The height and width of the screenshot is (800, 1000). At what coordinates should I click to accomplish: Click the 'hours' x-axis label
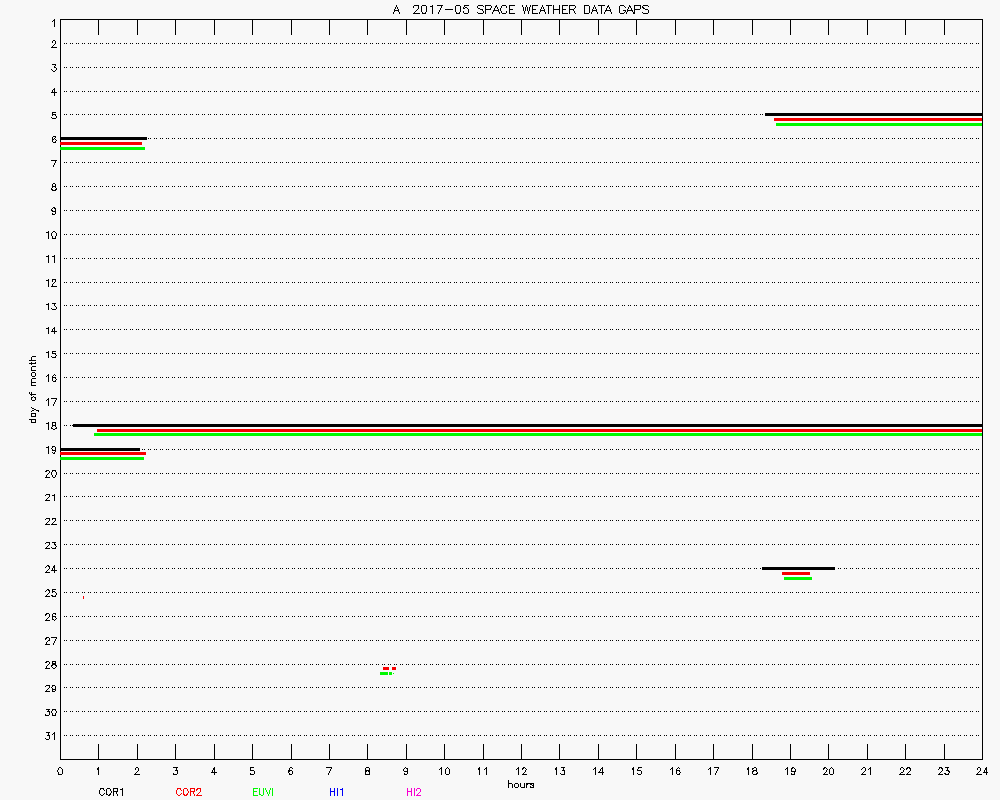[520, 784]
